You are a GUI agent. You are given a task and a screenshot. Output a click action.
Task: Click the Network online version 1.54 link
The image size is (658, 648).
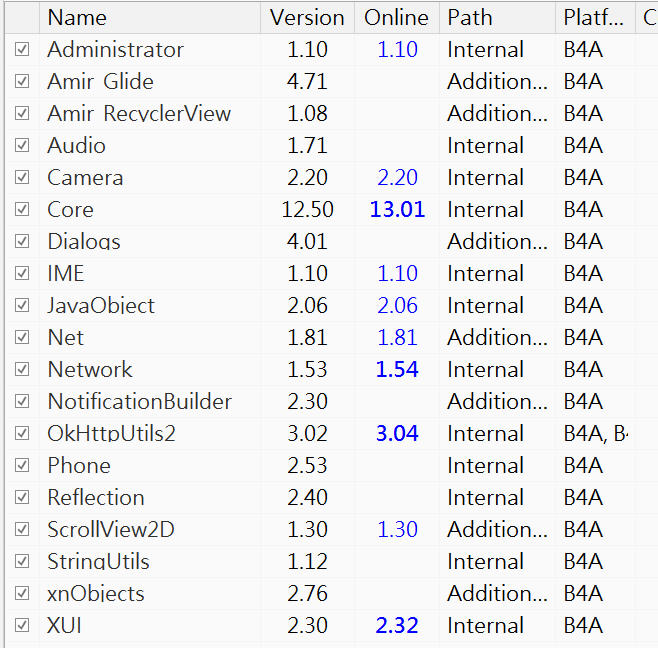(x=397, y=369)
